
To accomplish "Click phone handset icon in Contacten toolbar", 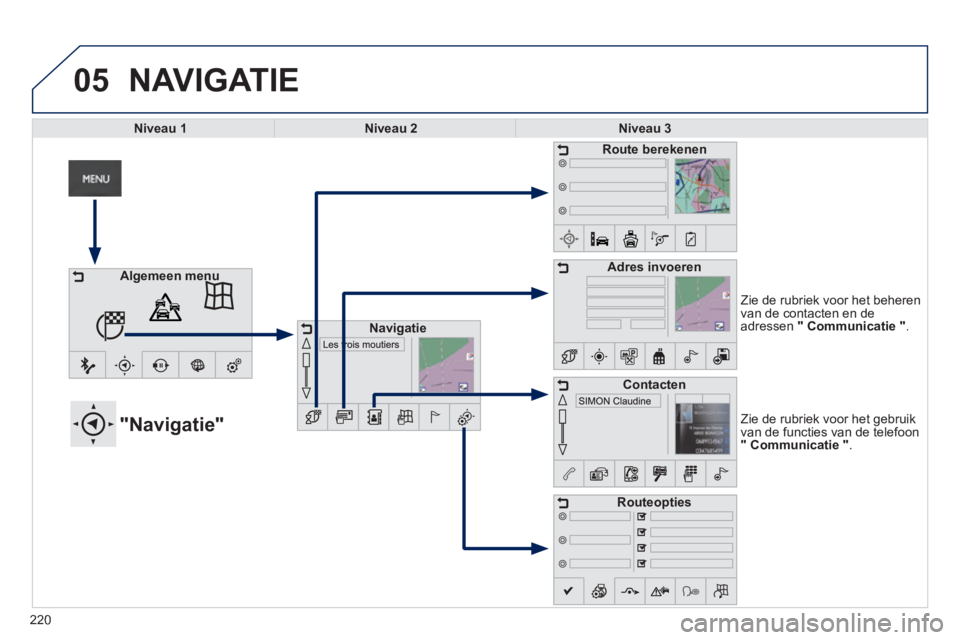I will pyautogui.click(x=569, y=474).
